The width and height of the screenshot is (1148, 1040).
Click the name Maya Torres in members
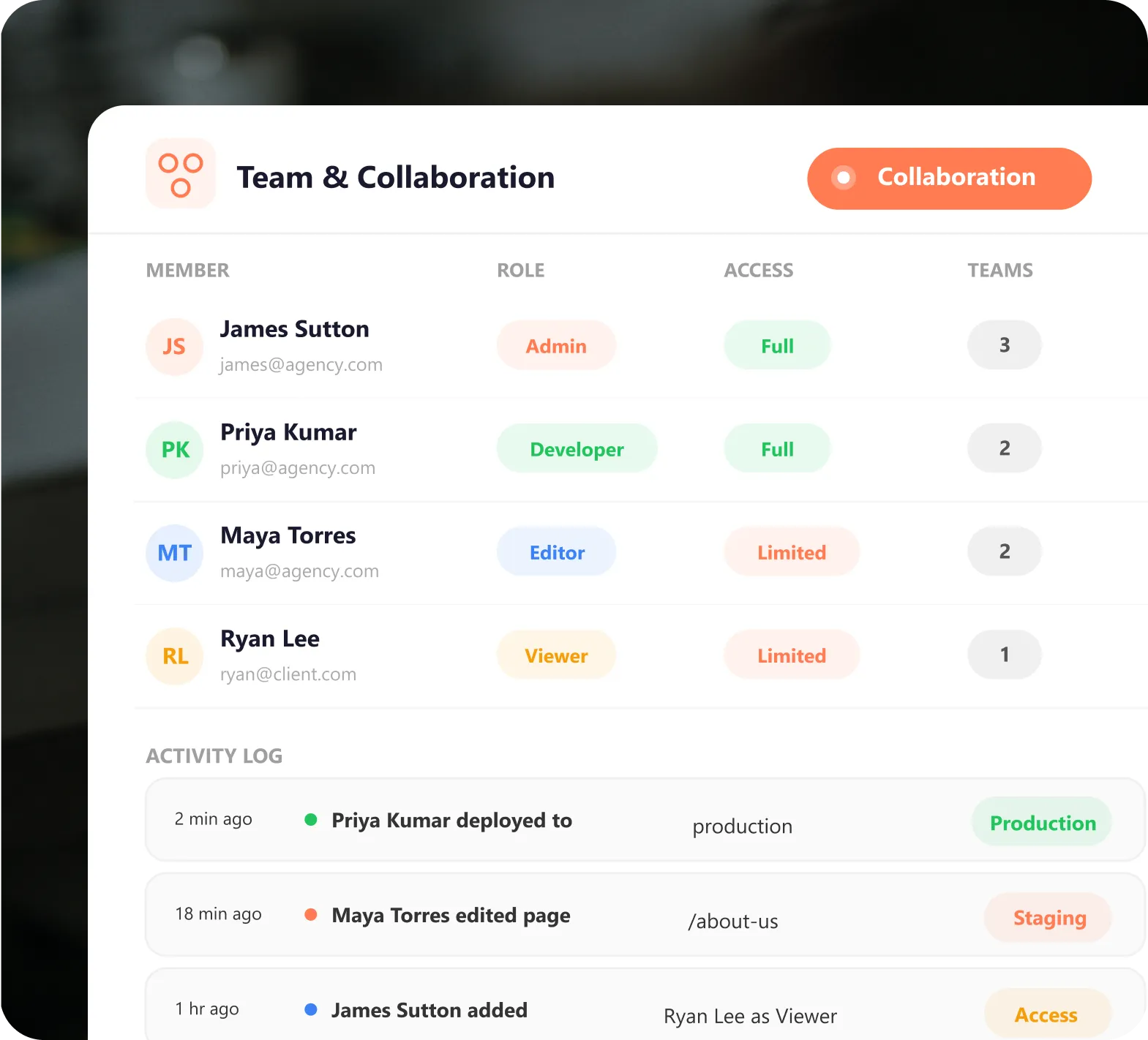pyautogui.click(x=288, y=536)
